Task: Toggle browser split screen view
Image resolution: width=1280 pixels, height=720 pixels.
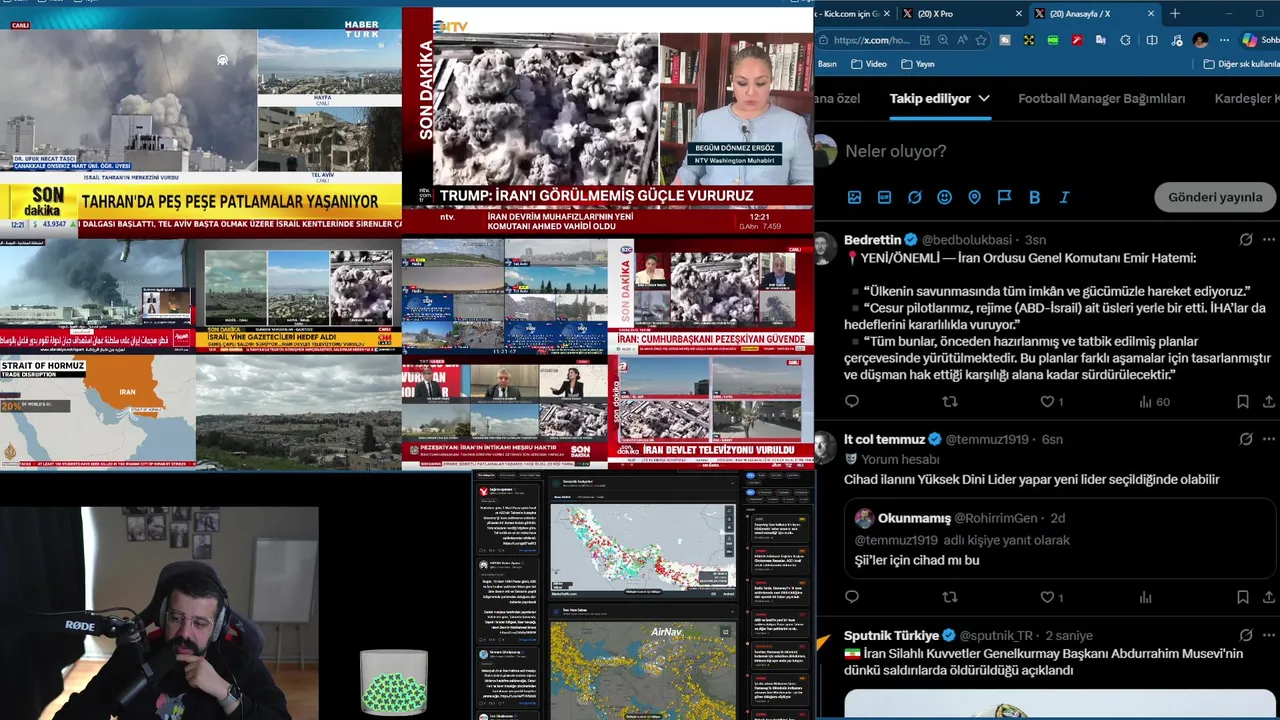Action: (x=1152, y=40)
